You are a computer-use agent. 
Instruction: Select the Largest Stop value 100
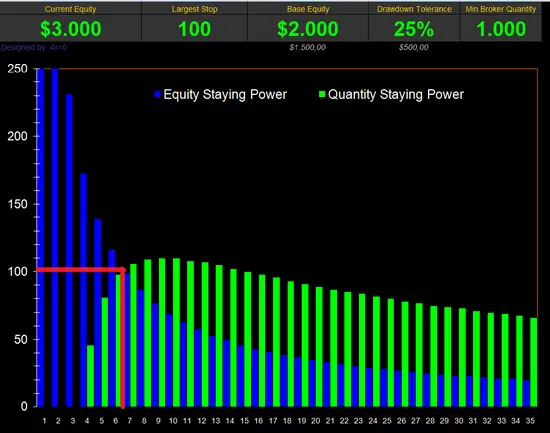tap(194, 29)
